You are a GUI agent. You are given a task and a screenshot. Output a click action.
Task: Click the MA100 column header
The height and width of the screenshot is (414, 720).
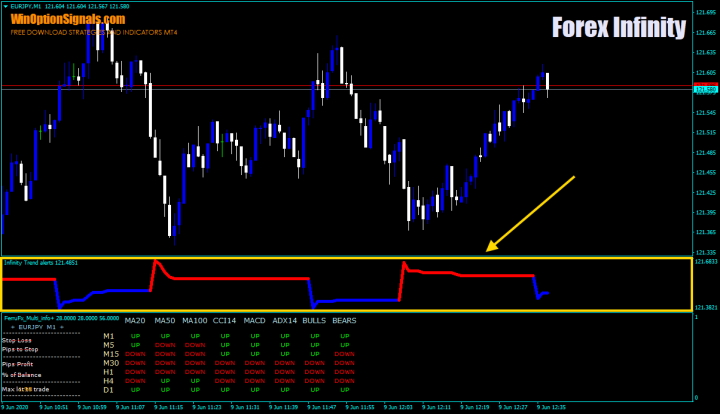coord(195,321)
